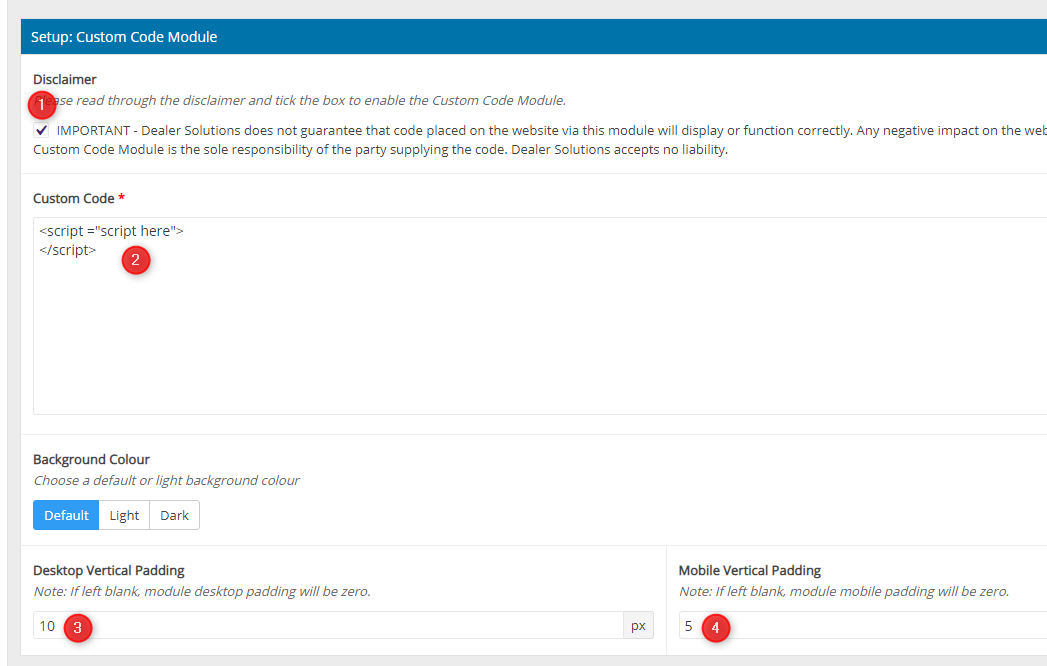Click inside the Custom Code text area
Screen dimensions: 1047x666
pos(540,316)
